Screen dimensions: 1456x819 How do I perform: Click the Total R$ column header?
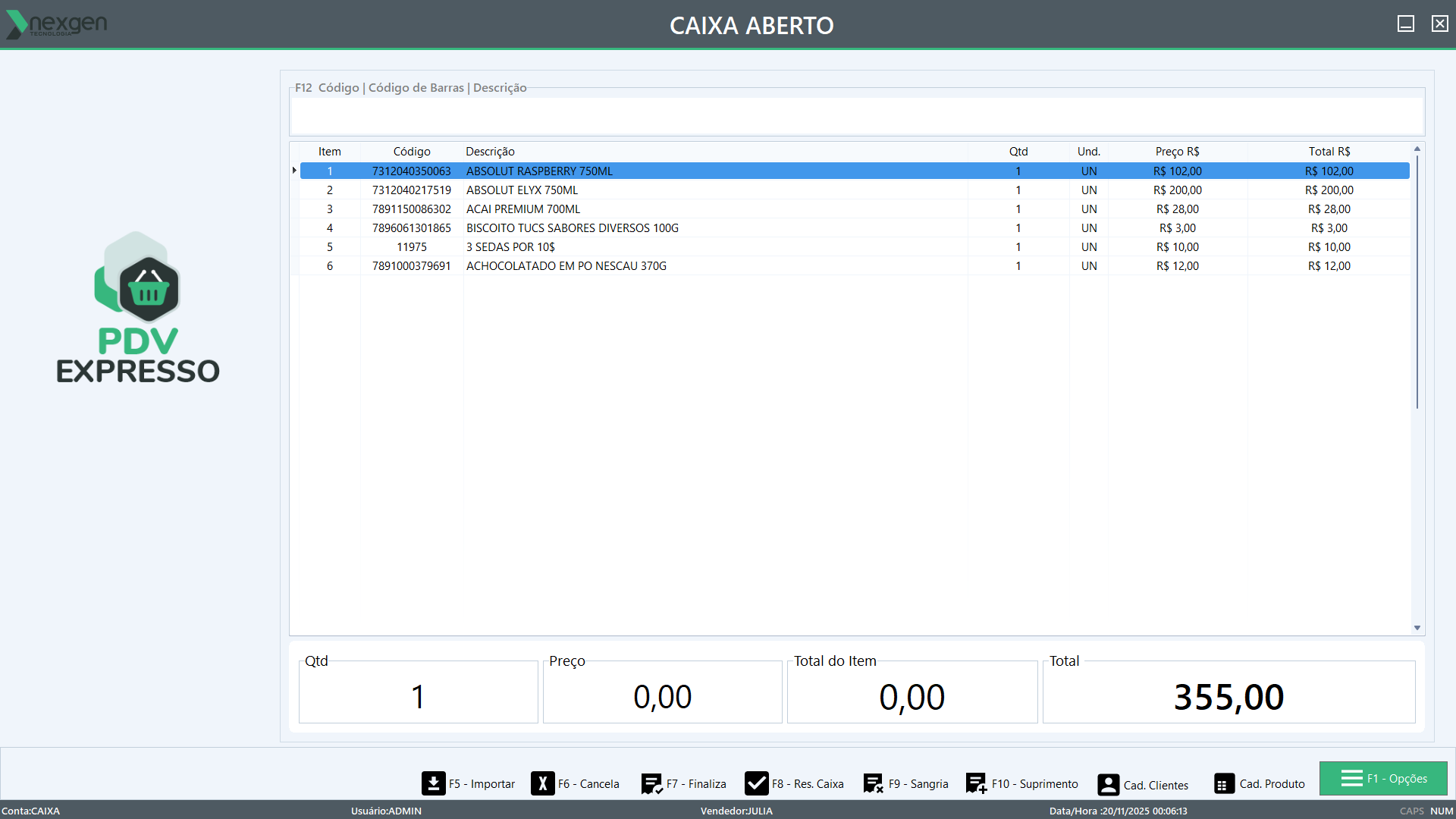click(x=1329, y=152)
